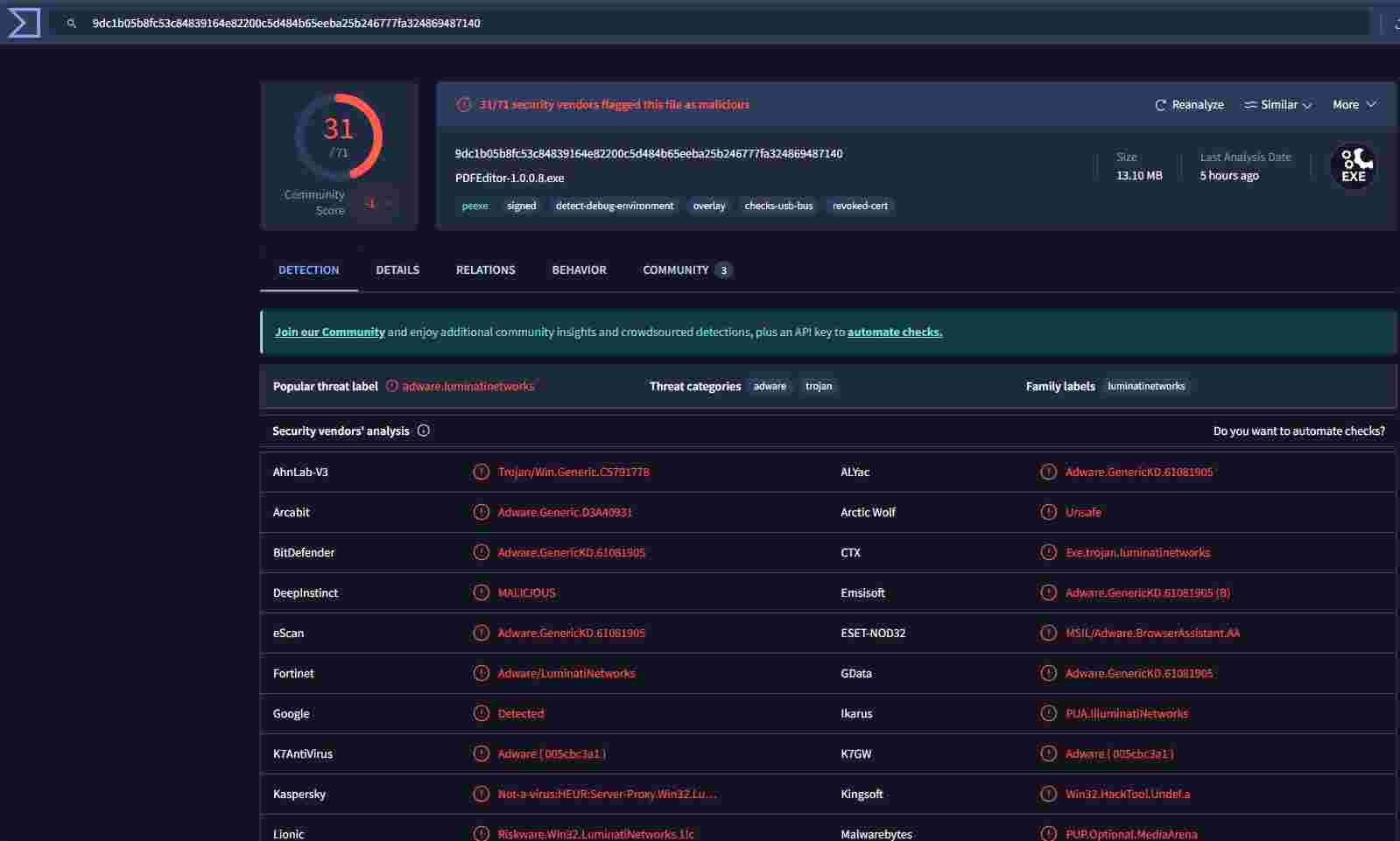Switch to the Details tab
Screen dimensions: 1400x841
point(397,270)
